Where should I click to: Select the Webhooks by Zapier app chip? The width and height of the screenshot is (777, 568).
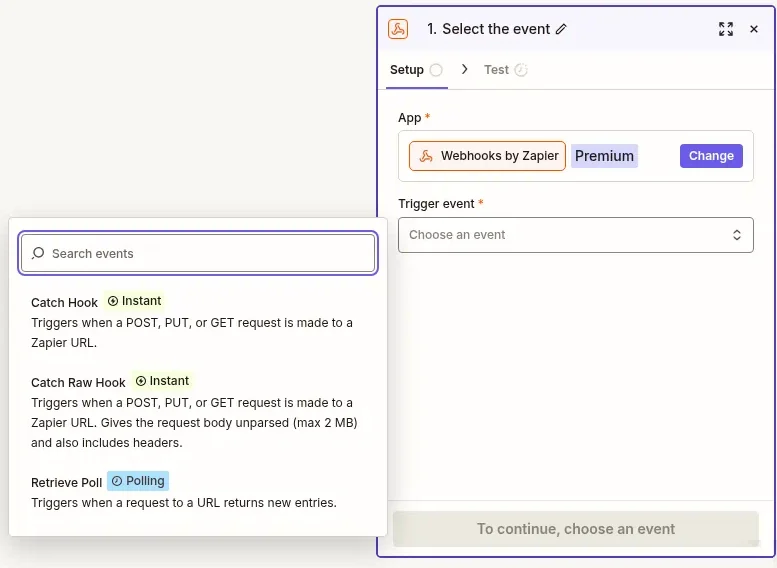click(x=487, y=156)
